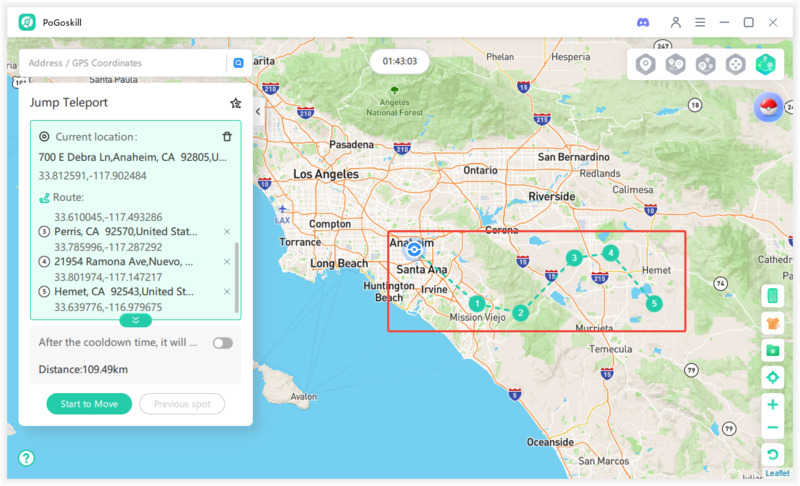
Task: Click the Pokeball floating button
Action: pos(768,107)
